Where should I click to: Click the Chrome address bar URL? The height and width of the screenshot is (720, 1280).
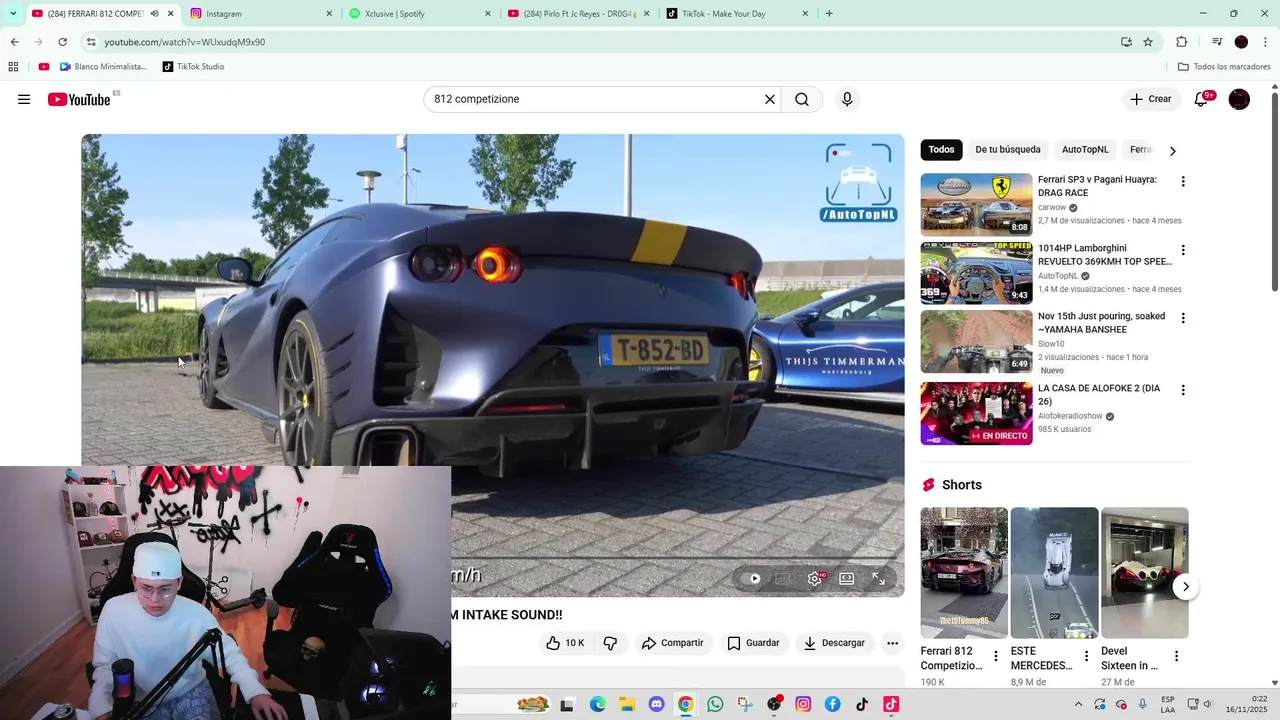point(185,42)
